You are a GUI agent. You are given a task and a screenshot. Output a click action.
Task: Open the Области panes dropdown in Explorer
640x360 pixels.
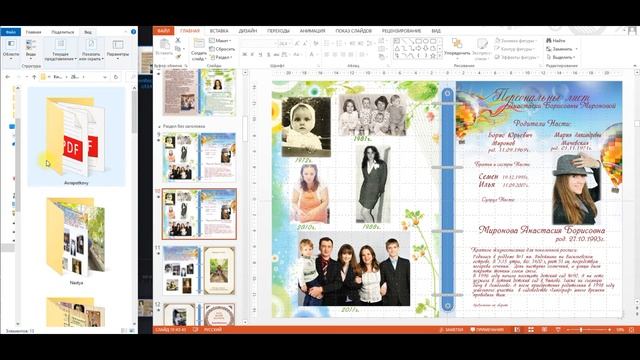11,49
